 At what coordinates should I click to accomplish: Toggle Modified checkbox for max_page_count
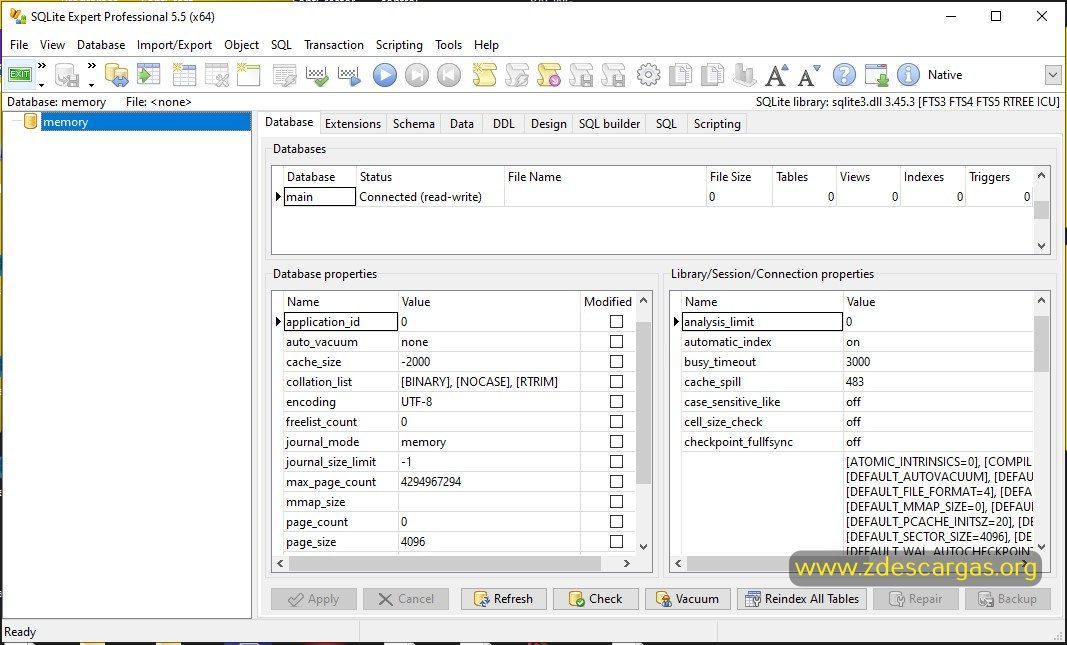(617, 482)
